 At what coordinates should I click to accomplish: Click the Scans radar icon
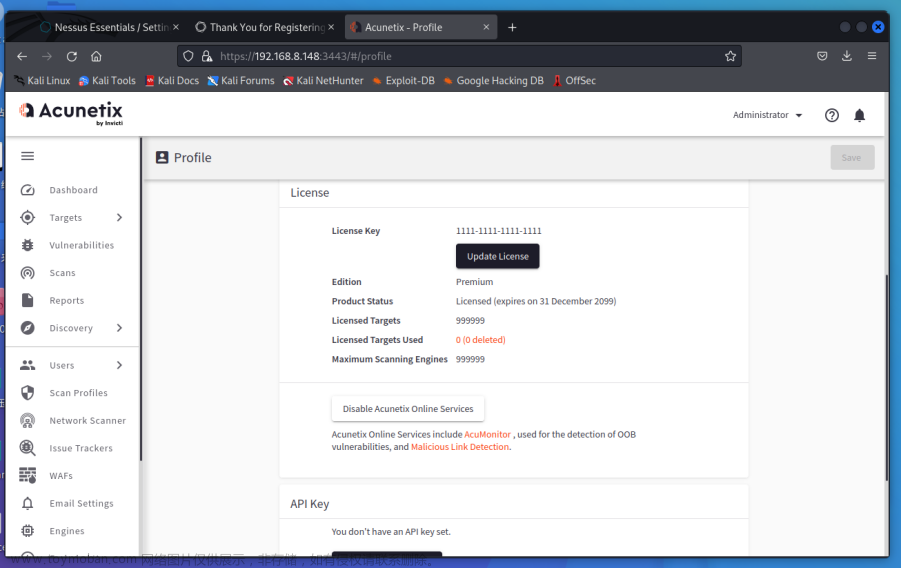point(28,273)
